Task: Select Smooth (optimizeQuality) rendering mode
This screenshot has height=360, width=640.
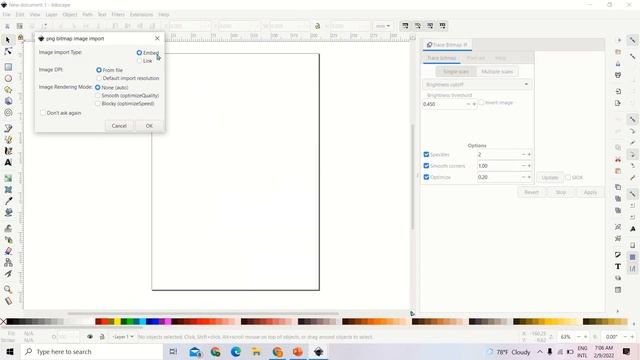Action: click(98, 96)
